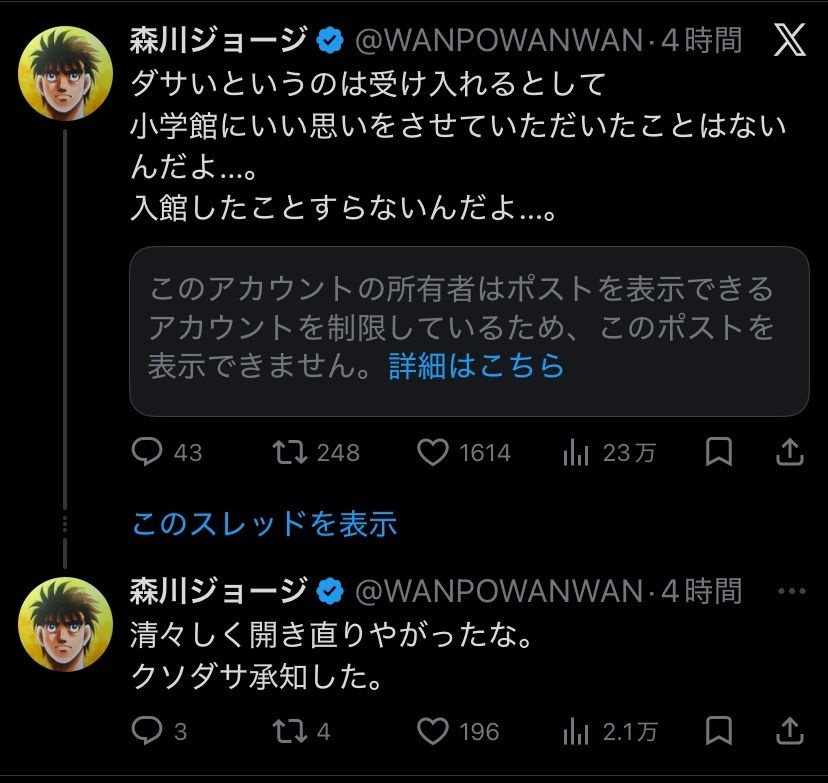Bookmark the first post
This screenshot has width=828, height=783.
718,453
